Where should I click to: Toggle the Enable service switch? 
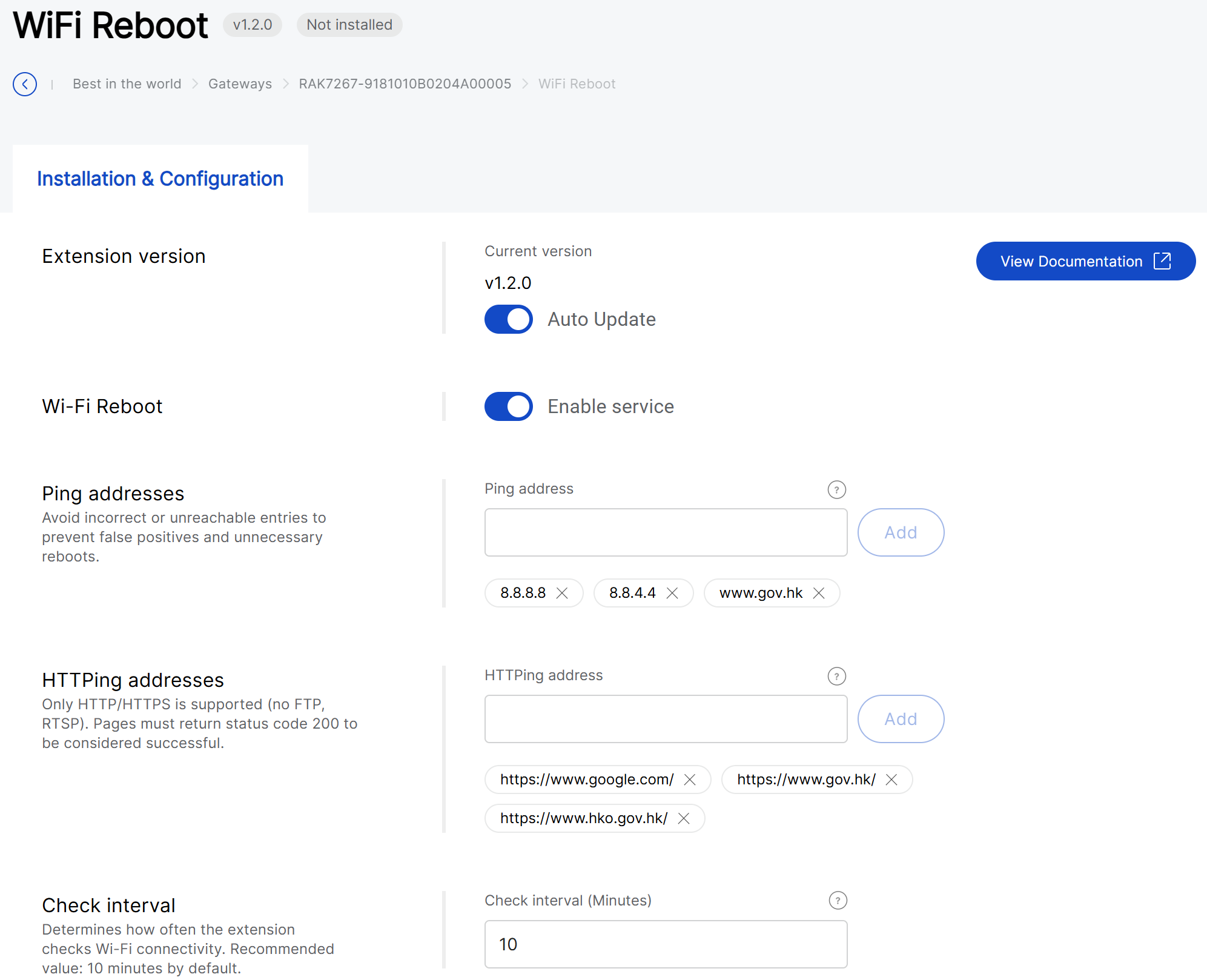(509, 406)
